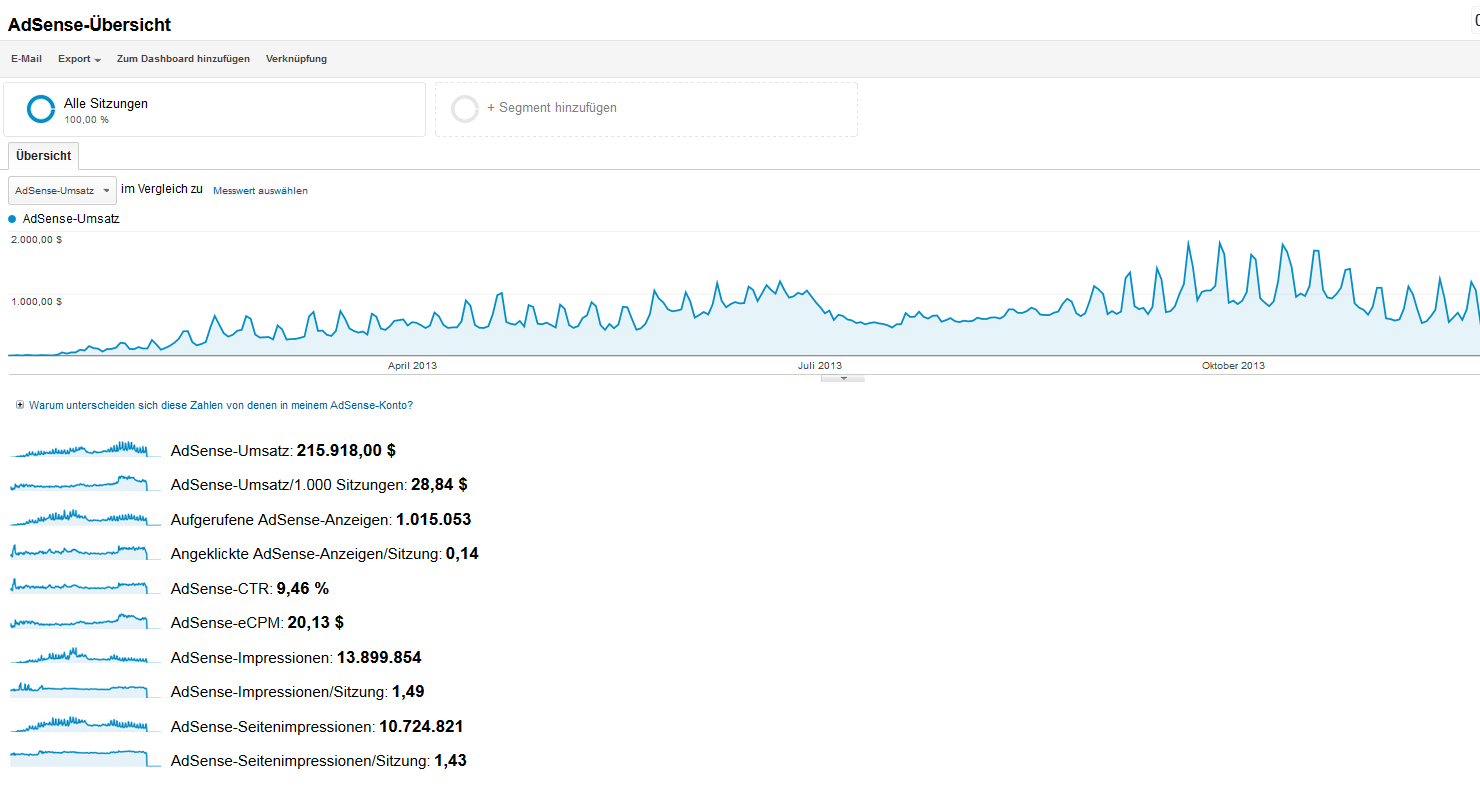The image size is (1480, 794).
Task: Expand the chart collapse handle below the timeline
Action: (843, 378)
